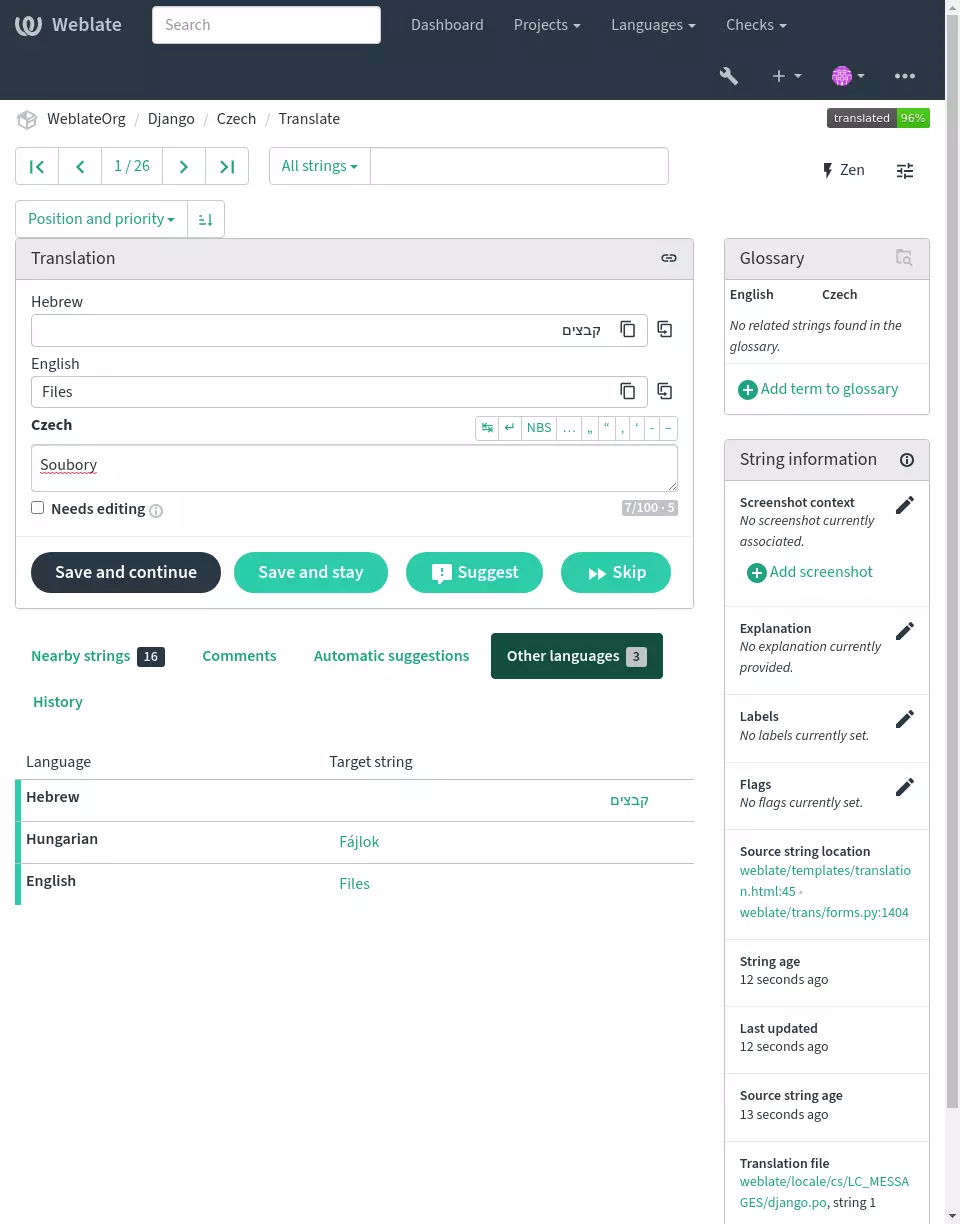Toggle the sort direction icon
This screenshot has width=960, height=1224.
coord(206,219)
